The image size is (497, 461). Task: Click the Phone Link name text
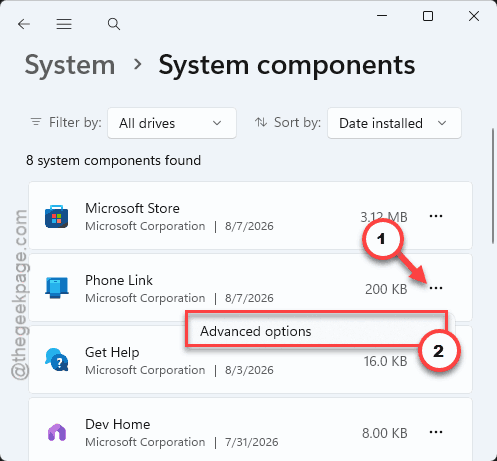click(x=119, y=280)
